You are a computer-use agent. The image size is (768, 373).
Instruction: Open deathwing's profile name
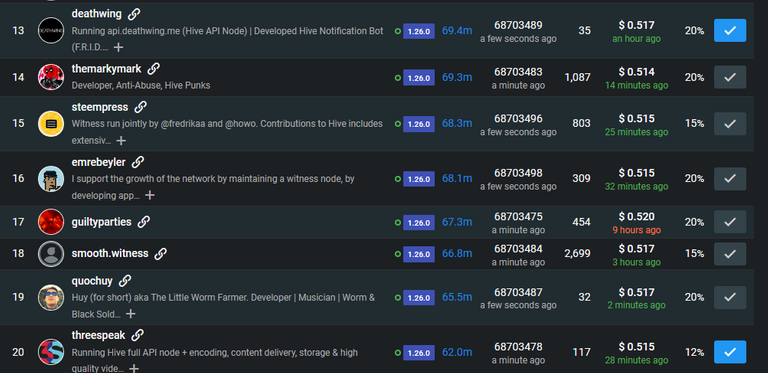96,14
